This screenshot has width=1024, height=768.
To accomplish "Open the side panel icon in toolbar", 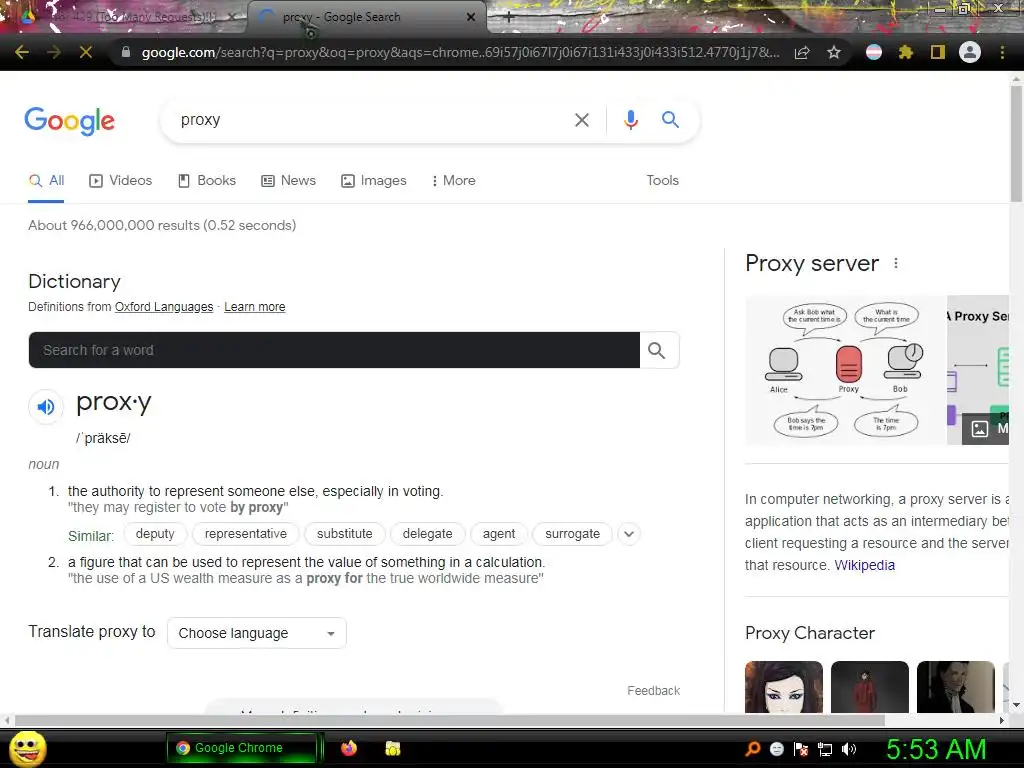I will 938,52.
